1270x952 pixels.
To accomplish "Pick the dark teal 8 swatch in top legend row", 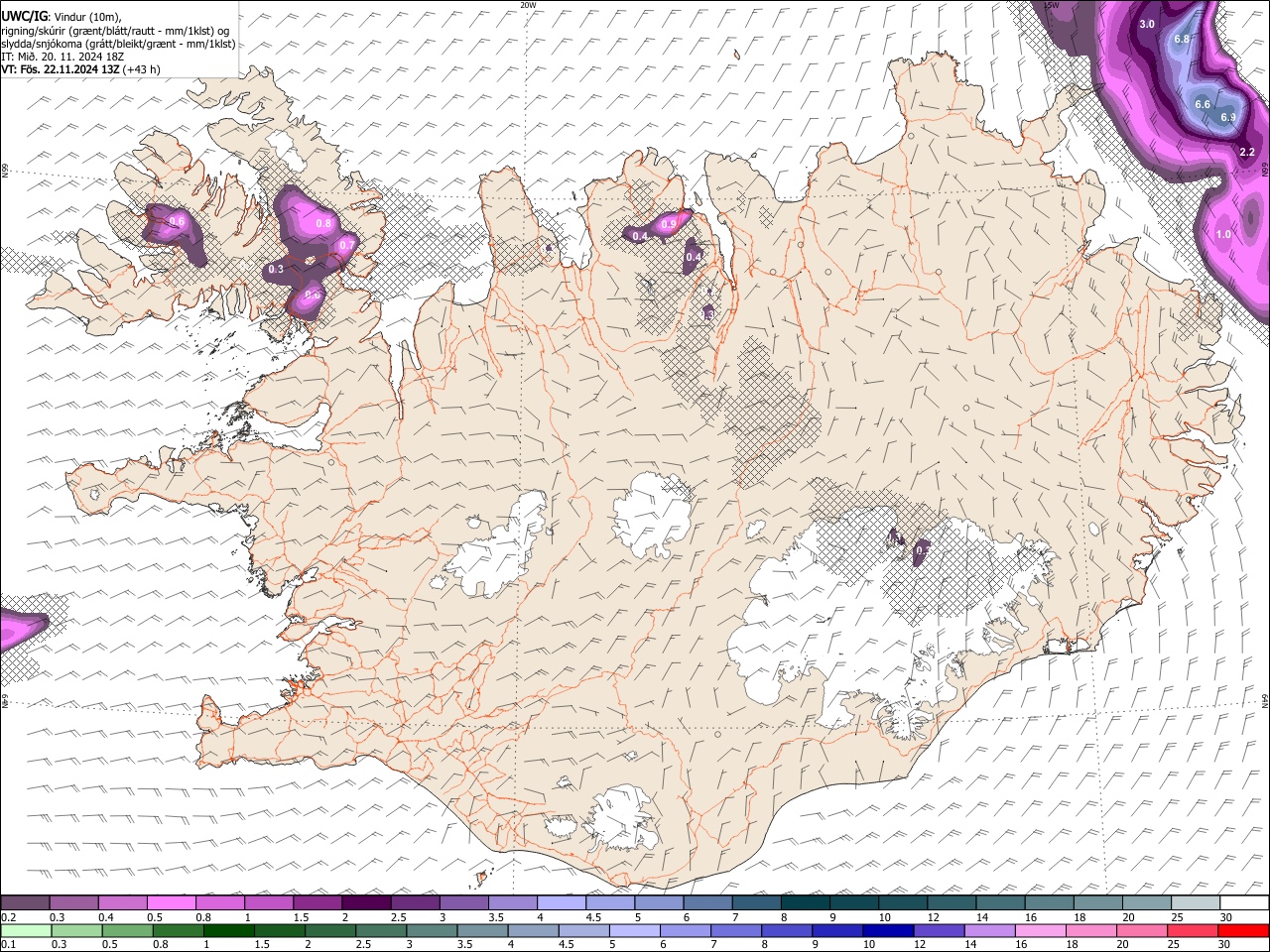I will click(804, 903).
